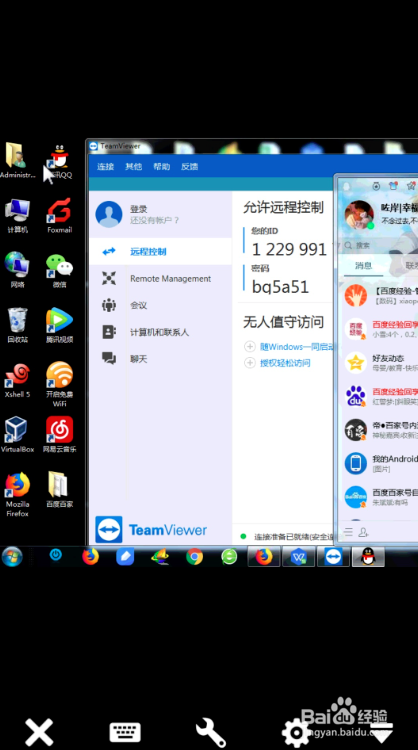The width and height of the screenshot is (418, 750).
Task: Select 聊天 in TeamViewer sidebar
Action: click(x=160, y=359)
